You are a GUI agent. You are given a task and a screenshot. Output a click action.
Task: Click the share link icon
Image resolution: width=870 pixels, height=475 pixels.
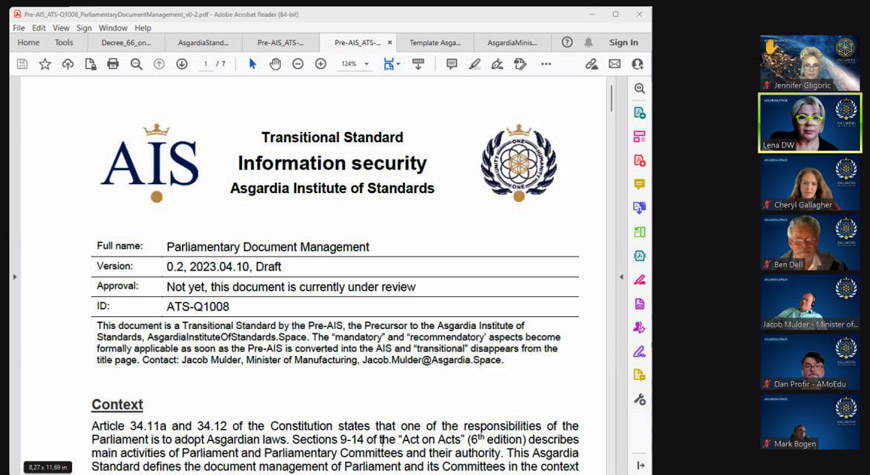(591, 64)
